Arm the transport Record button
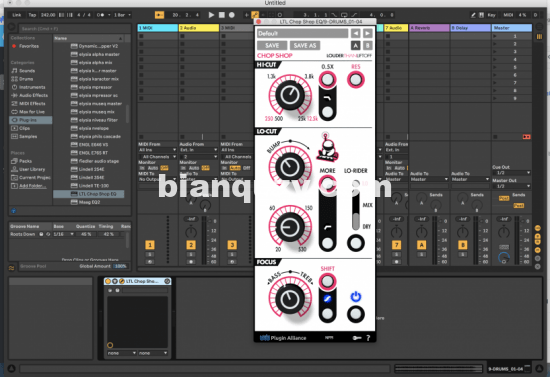 (x=232, y=15)
